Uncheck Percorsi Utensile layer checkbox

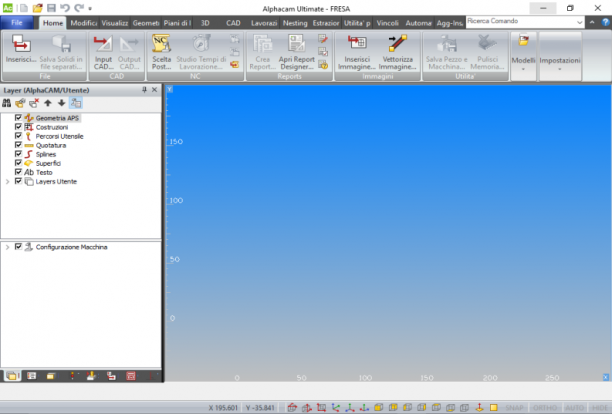click(x=18, y=136)
